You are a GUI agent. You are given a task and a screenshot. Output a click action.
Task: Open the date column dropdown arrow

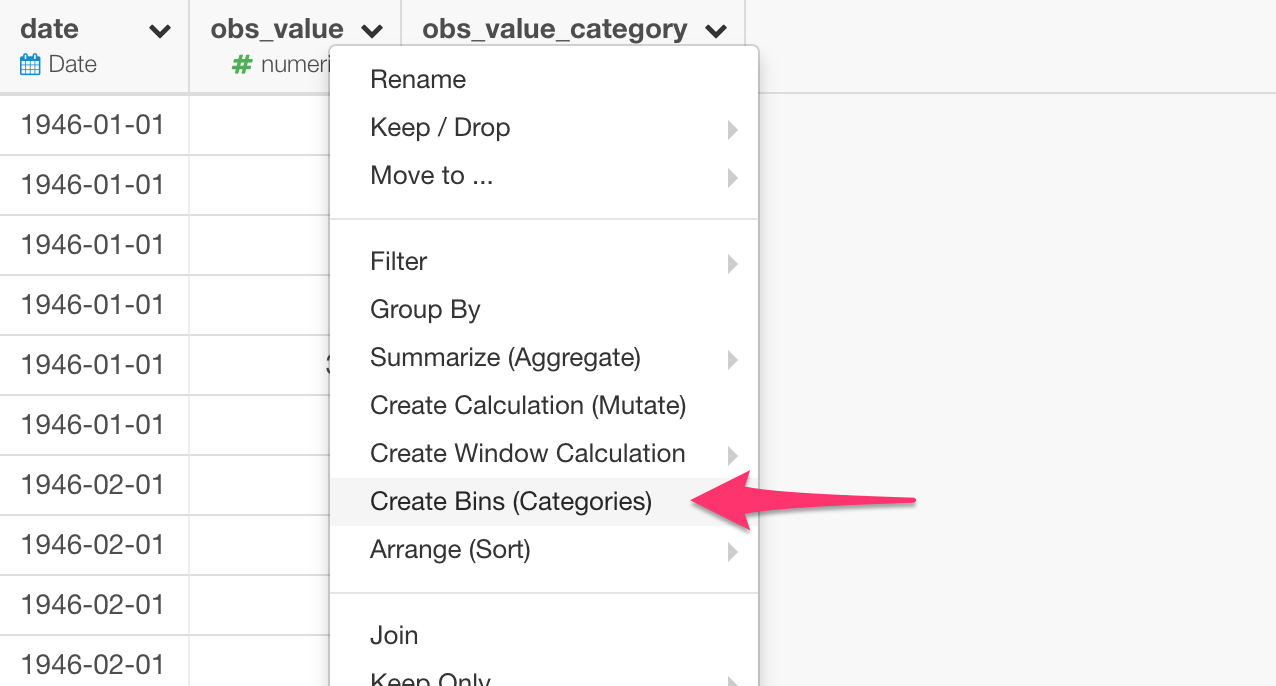pos(160,32)
